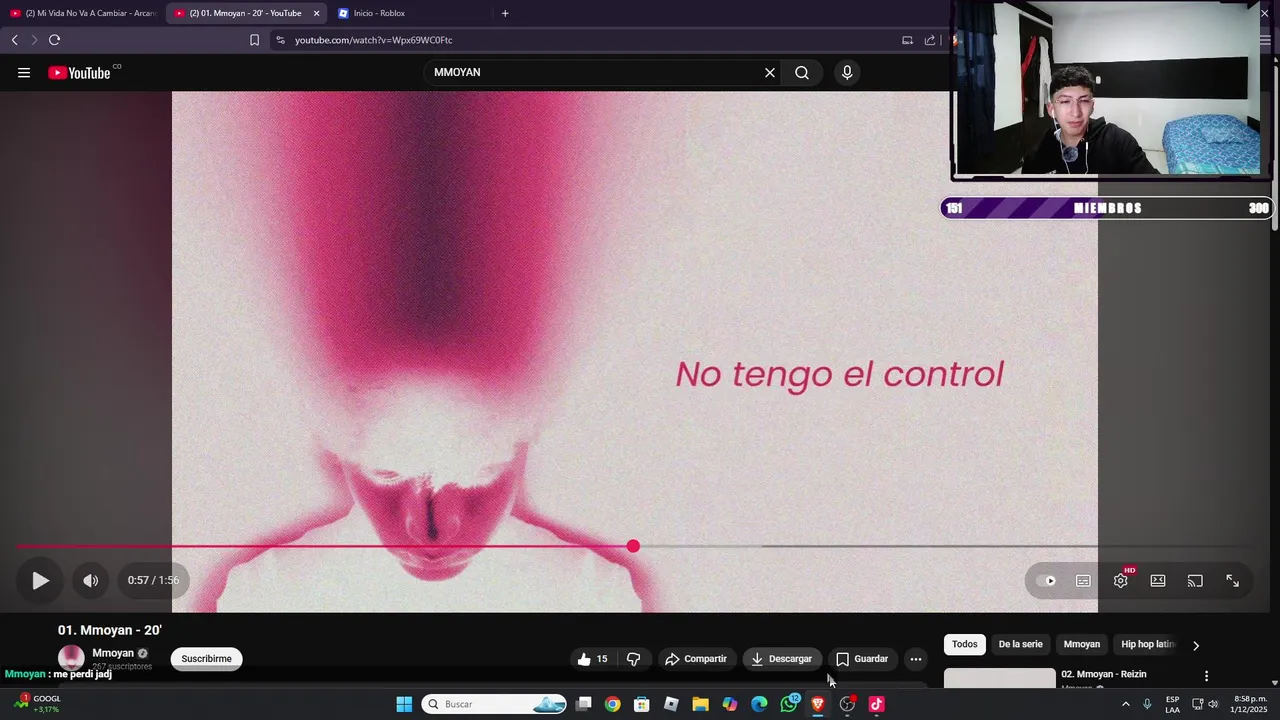Open the player settings gear
Viewport: 1280px width, 720px height.
[x=1121, y=580]
